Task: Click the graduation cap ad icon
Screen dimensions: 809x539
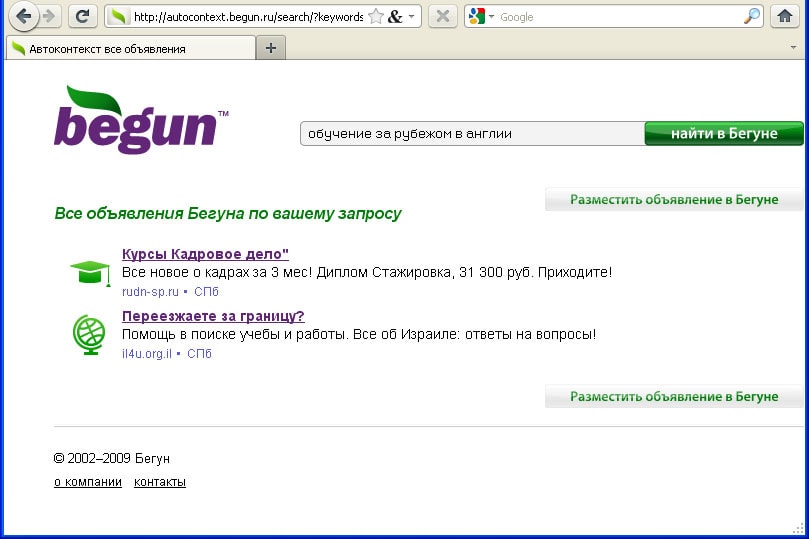Action: pos(89,271)
